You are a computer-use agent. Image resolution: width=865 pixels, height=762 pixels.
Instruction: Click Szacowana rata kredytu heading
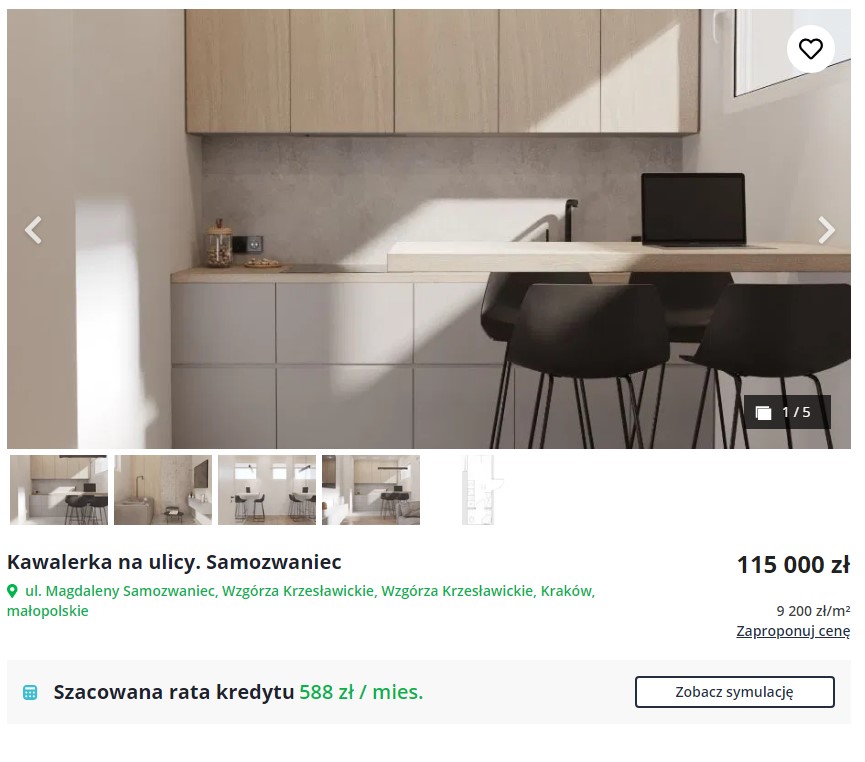[x=174, y=692]
